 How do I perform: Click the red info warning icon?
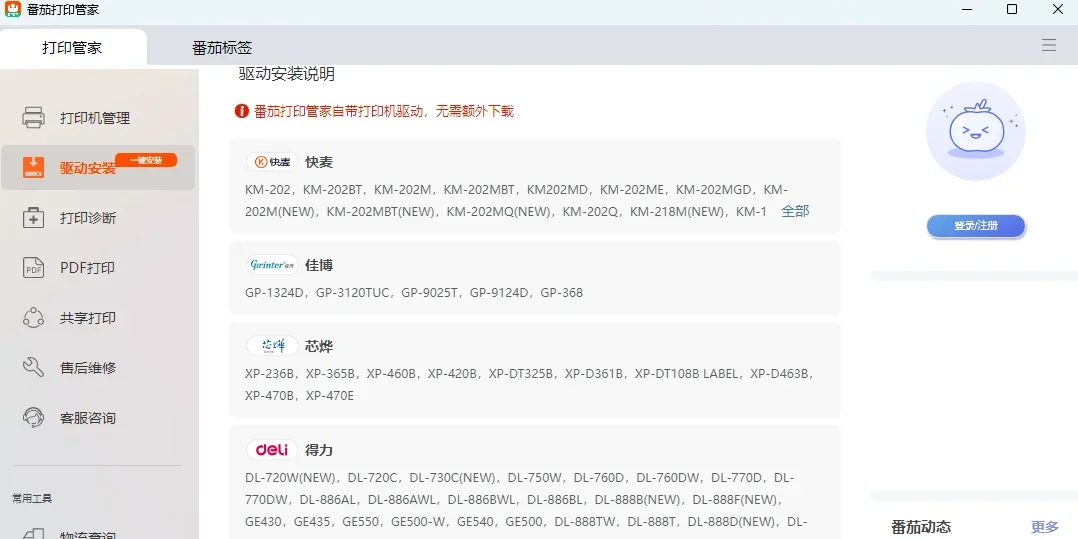click(x=241, y=111)
